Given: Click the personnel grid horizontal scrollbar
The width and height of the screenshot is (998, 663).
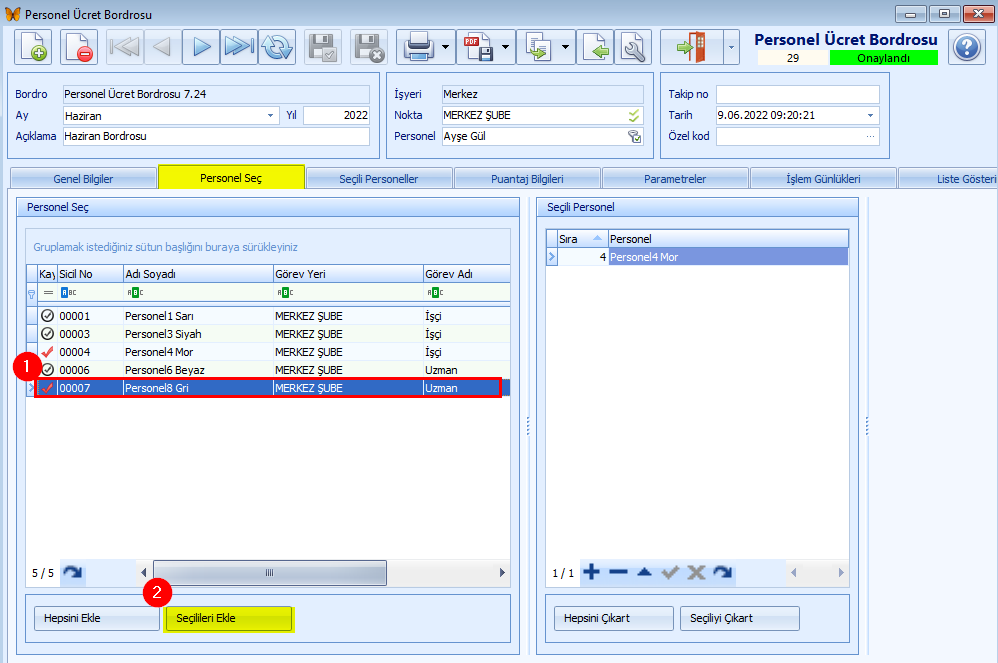Looking at the screenshot, I should point(270,573).
